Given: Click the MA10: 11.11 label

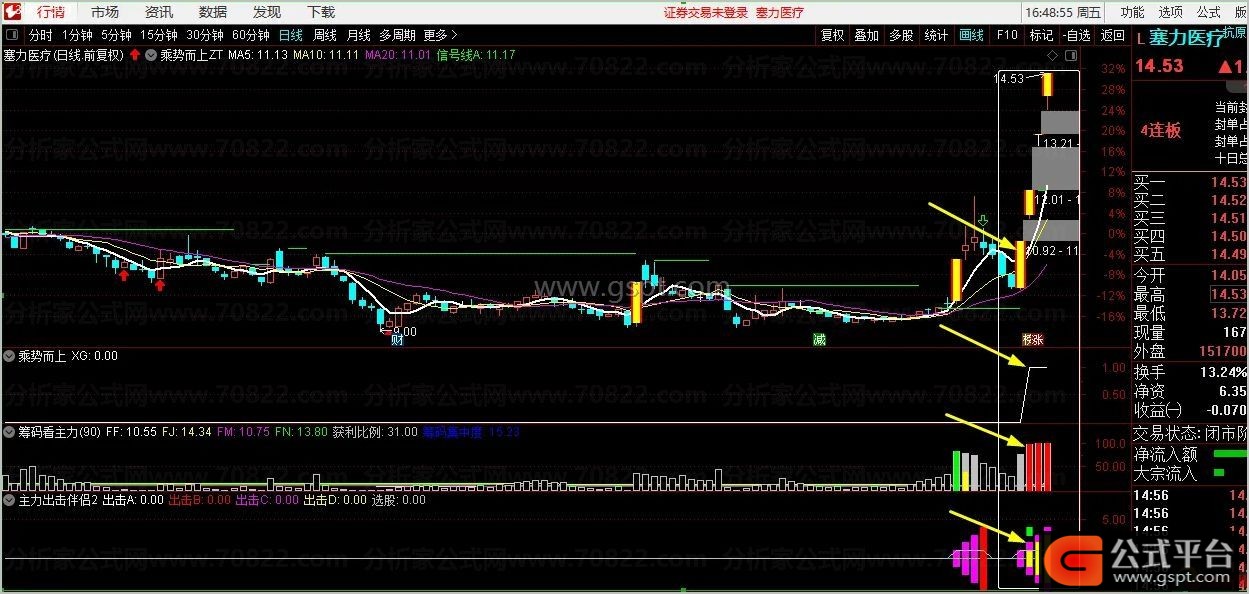Looking at the screenshot, I should pyautogui.click(x=326, y=55).
